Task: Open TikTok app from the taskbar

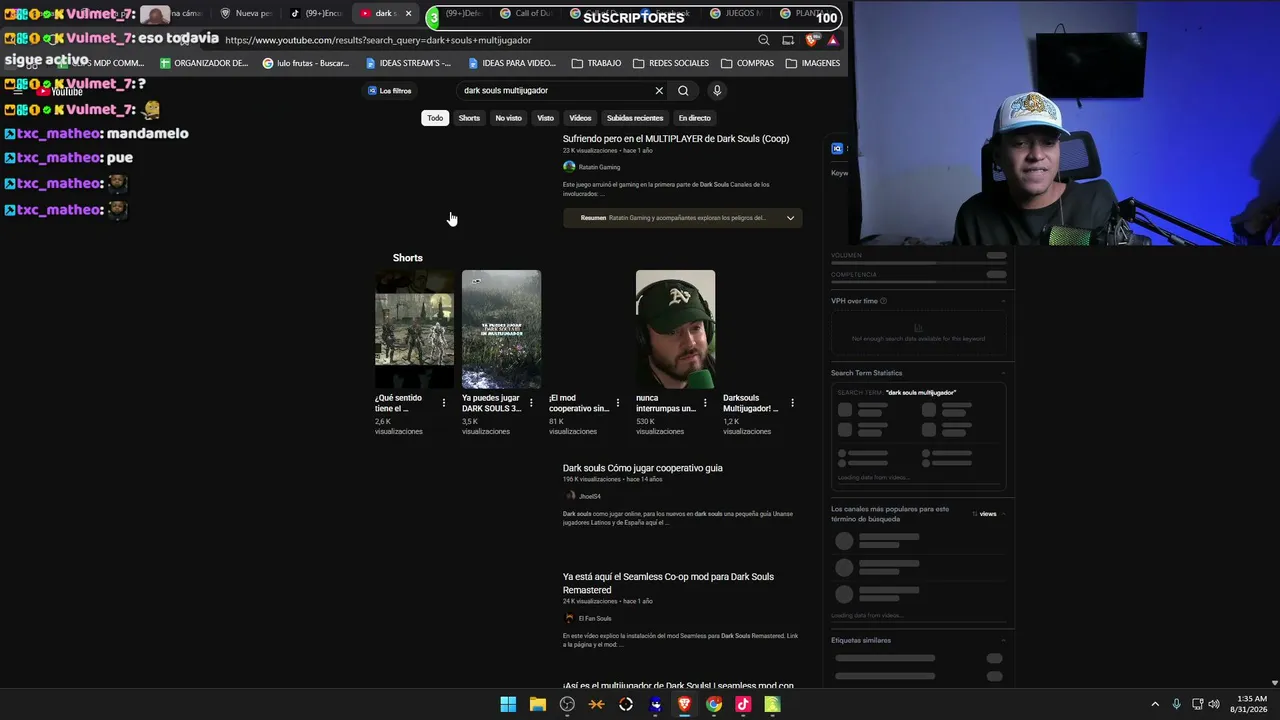Action: (x=743, y=704)
